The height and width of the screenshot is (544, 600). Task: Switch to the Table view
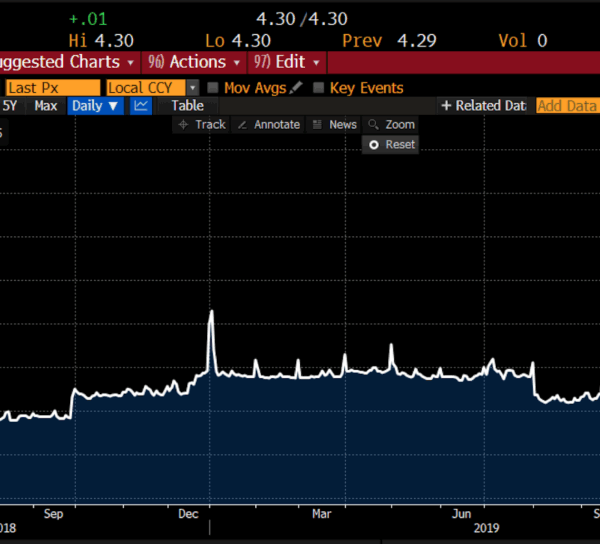pyautogui.click(x=187, y=106)
